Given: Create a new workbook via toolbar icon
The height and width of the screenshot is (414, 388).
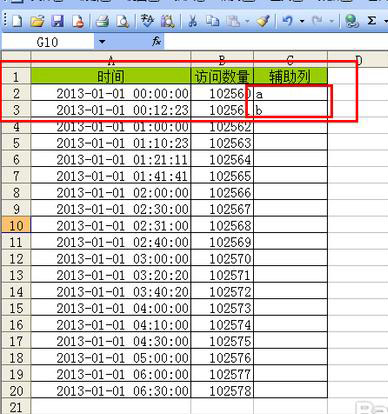Looking at the screenshot, I should pos(17,22).
